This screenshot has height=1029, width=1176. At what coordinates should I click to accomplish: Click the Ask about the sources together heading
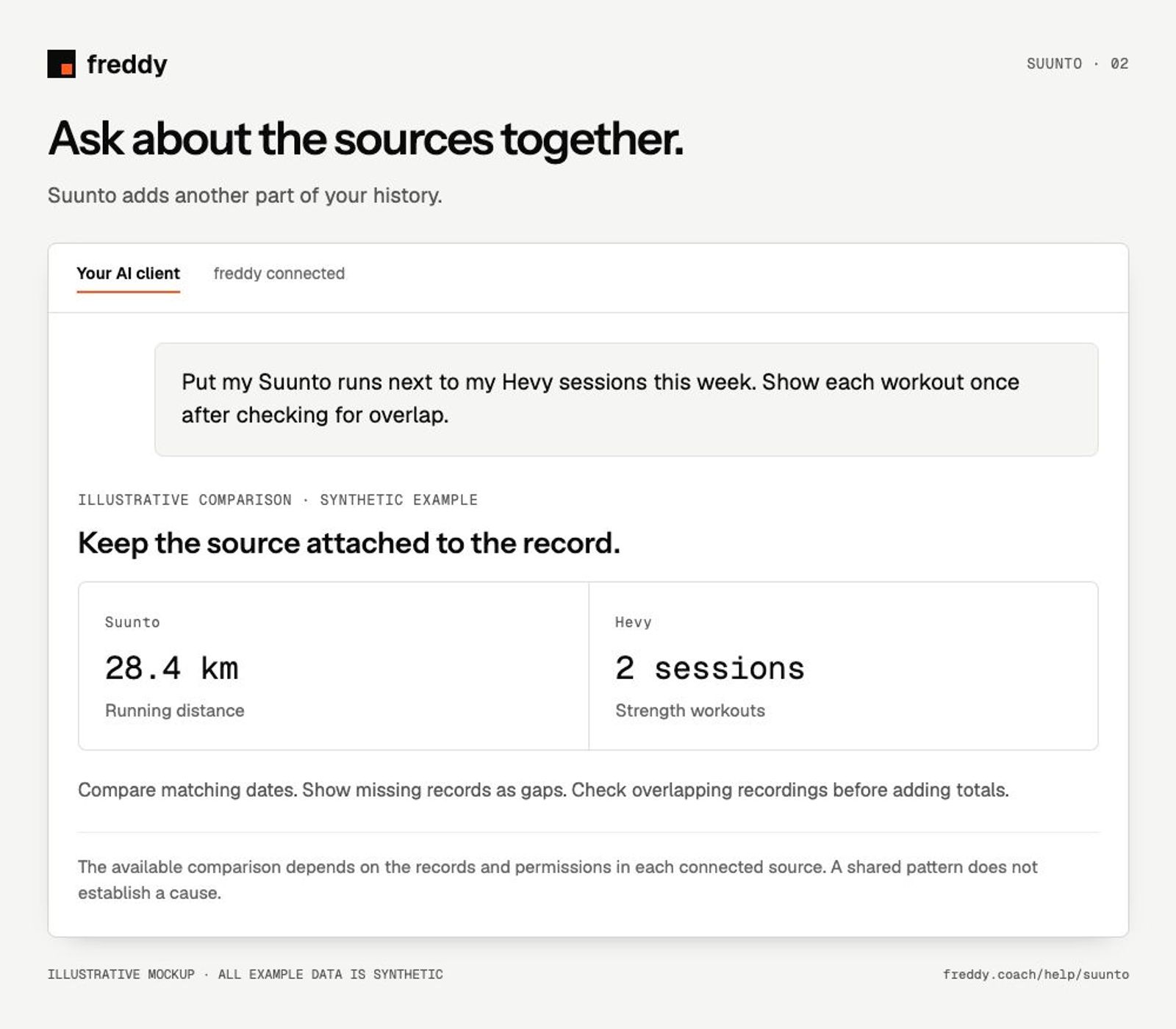tap(366, 138)
